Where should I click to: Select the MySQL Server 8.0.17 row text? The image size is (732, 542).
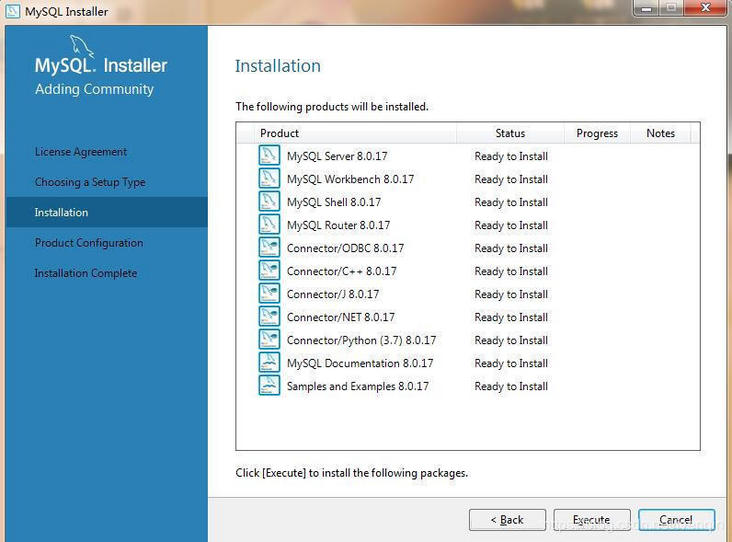tap(337, 156)
